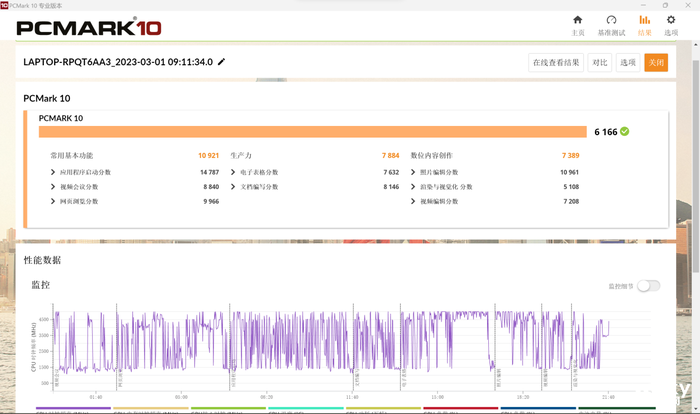Open the 选项 settings gear icon

pyautogui.click(x=671, y=20)
